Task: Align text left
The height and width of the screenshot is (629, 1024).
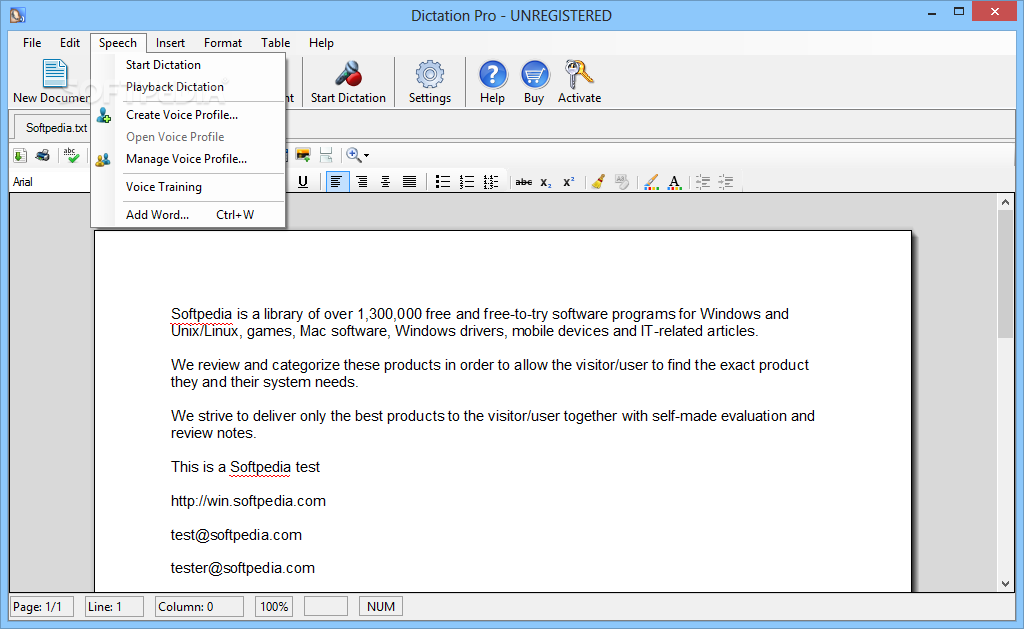Action: click(x=337, y=182)
